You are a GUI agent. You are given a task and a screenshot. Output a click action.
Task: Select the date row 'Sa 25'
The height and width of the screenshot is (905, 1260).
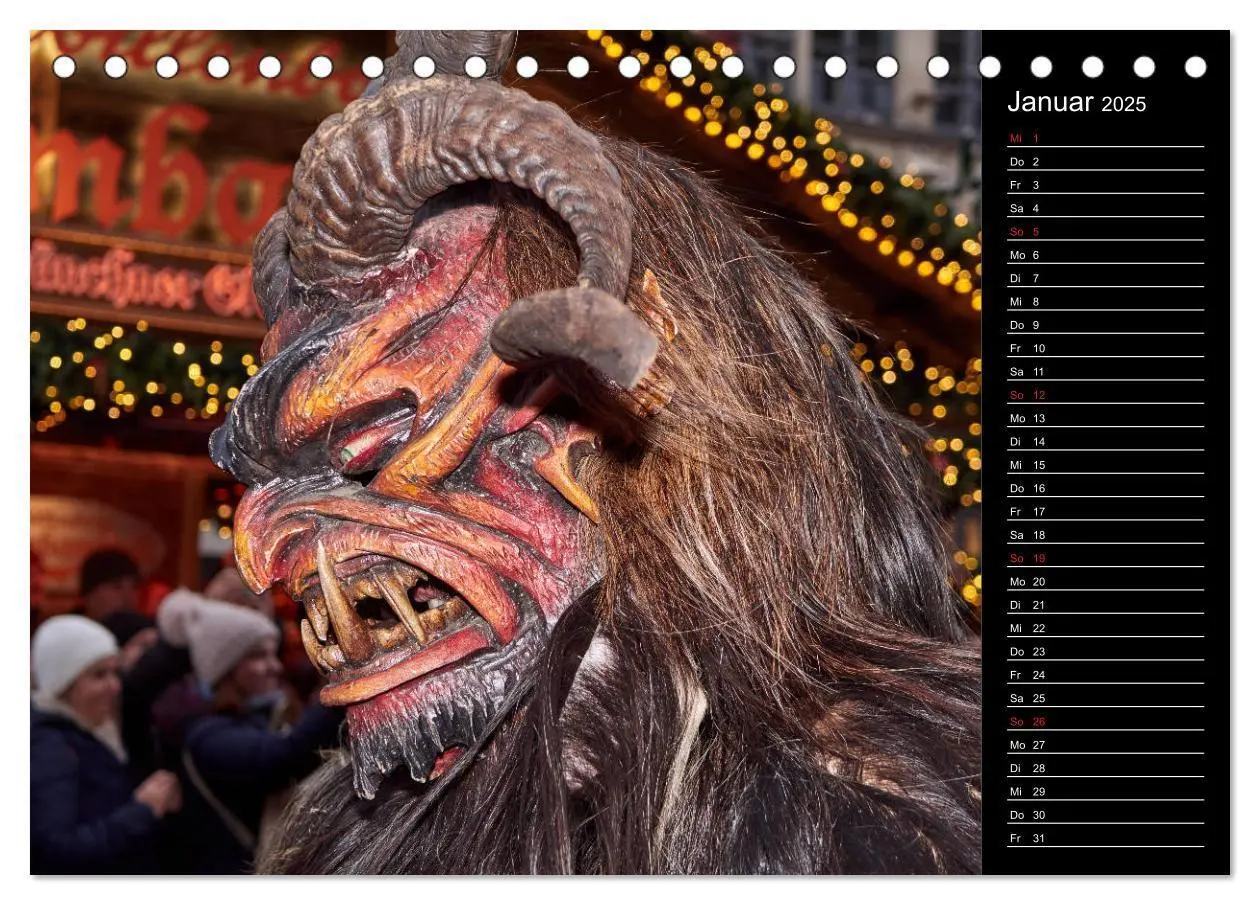(1105, 698)
